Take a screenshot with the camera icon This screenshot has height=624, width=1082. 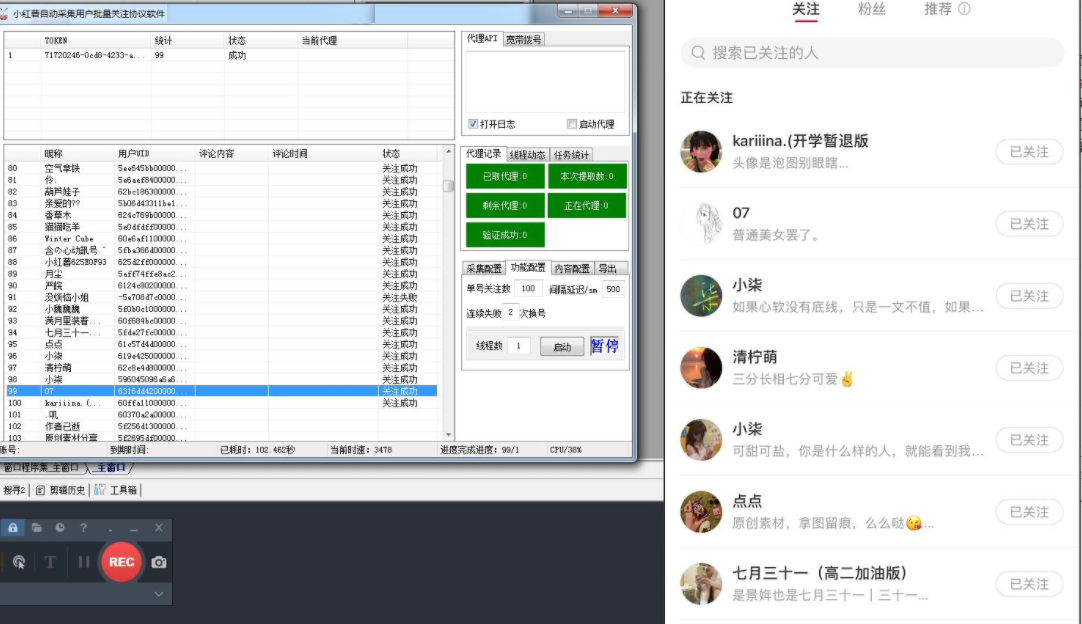pos(159,562)
